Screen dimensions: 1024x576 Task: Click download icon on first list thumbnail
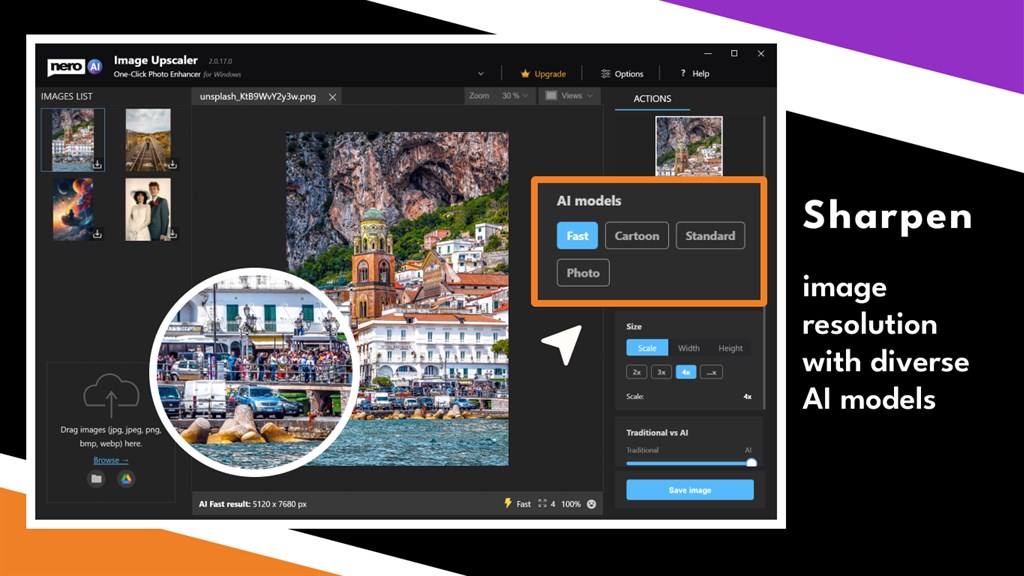tap(97, 165)
